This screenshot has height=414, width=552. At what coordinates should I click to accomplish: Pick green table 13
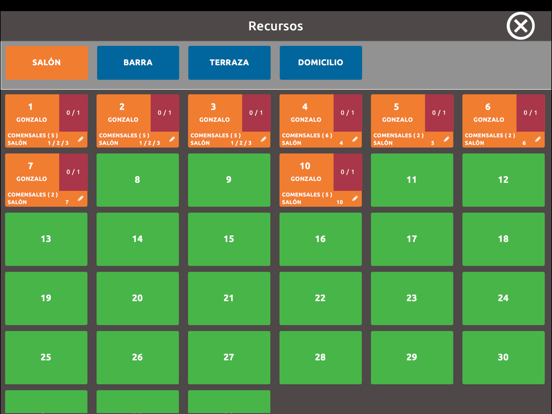46,239
